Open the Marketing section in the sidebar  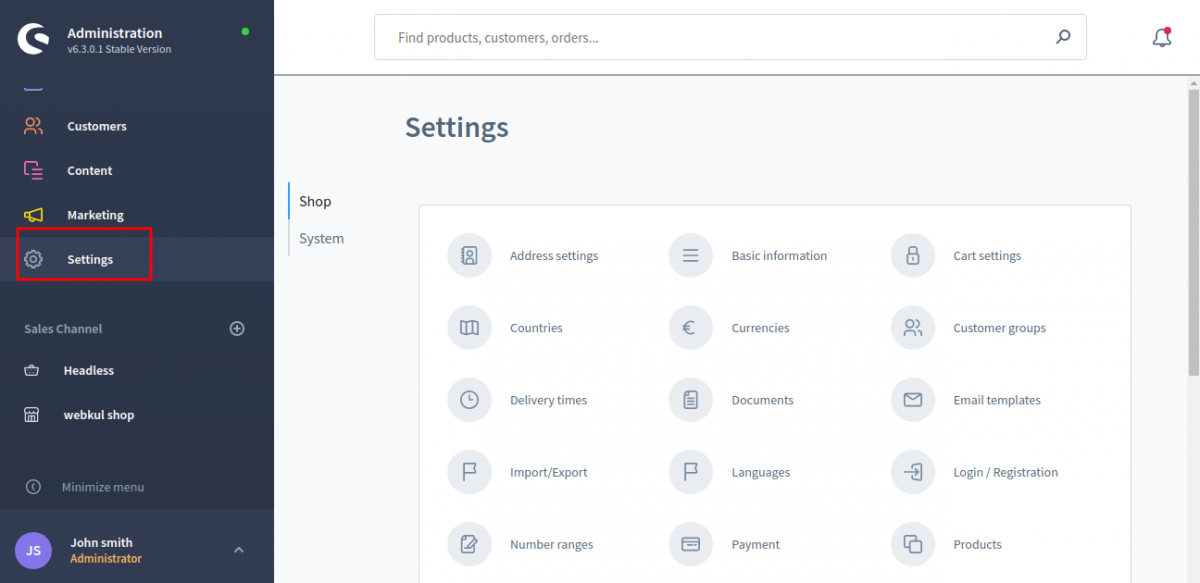pyautogui.click(x=95, y=214)
